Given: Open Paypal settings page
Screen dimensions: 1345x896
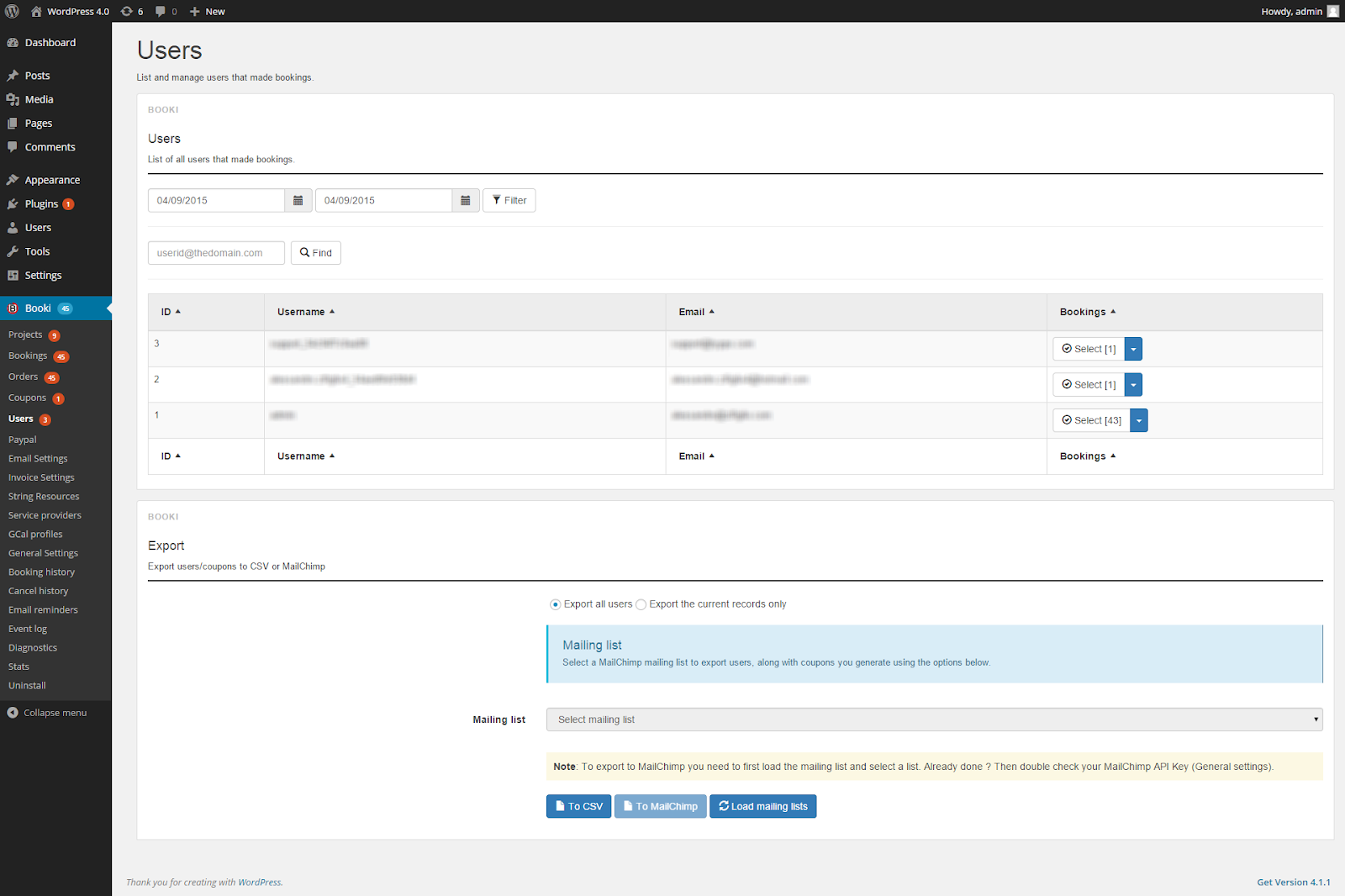Looking at the screenshot, I should pos(23,440).
